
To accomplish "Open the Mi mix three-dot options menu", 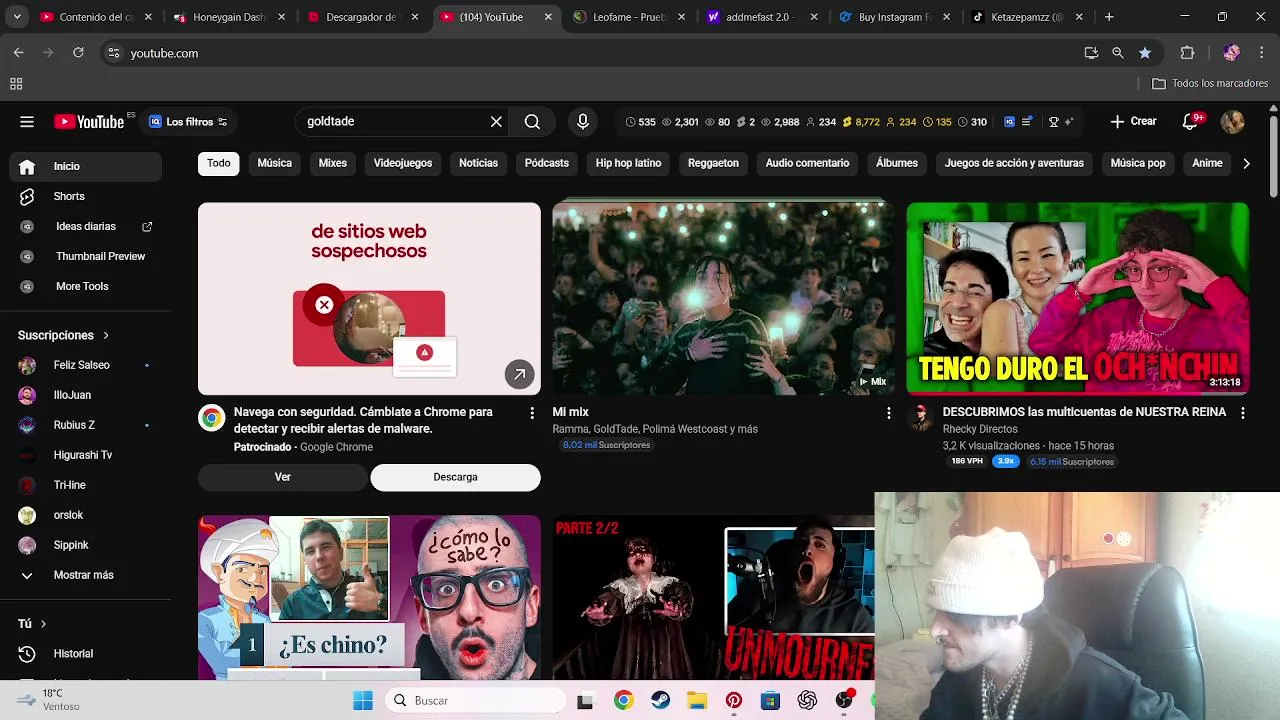I will click(x=888, y=412).
